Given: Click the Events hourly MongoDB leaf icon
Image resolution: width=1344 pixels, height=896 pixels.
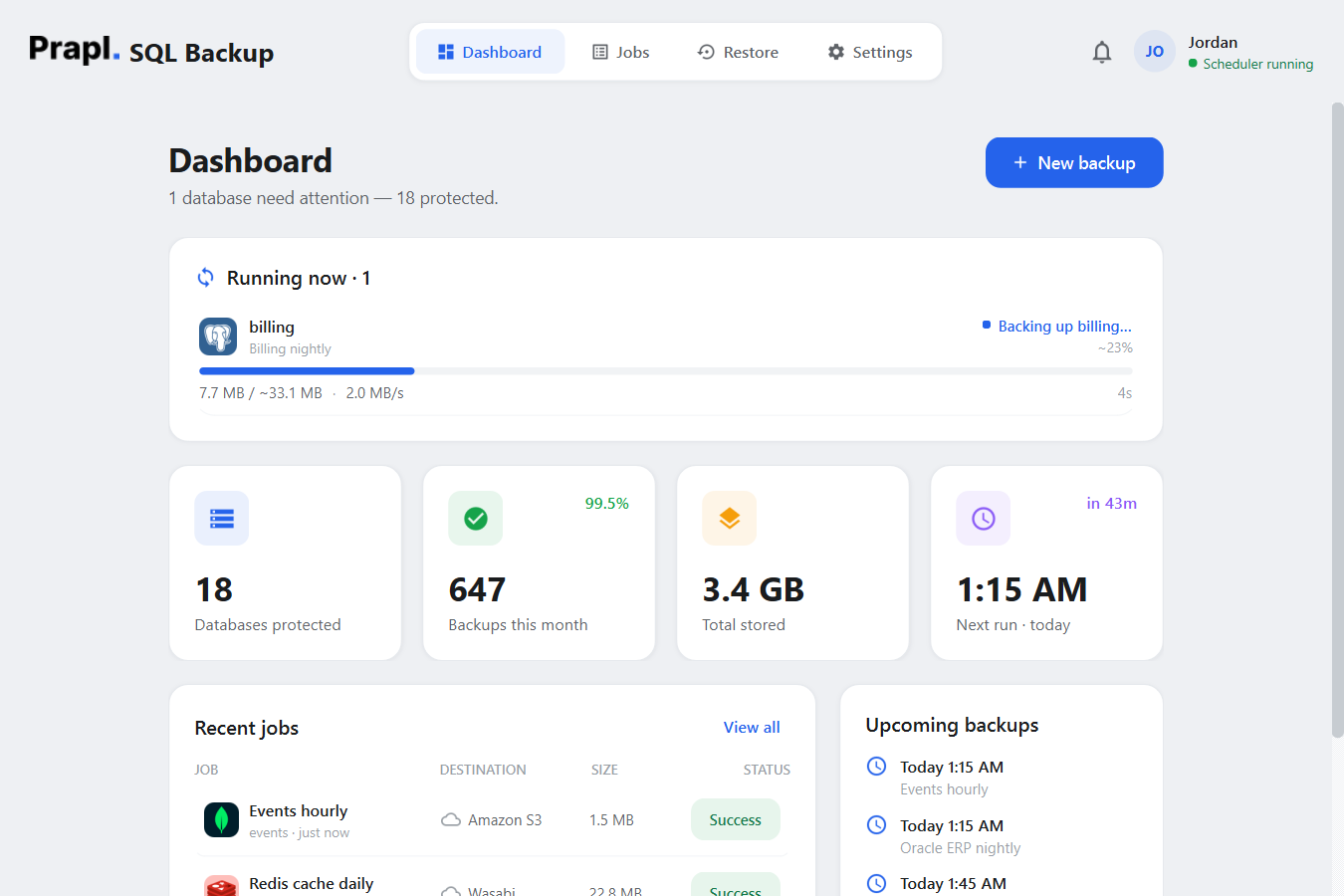Looking at the screenshot, I should point(221,820).
